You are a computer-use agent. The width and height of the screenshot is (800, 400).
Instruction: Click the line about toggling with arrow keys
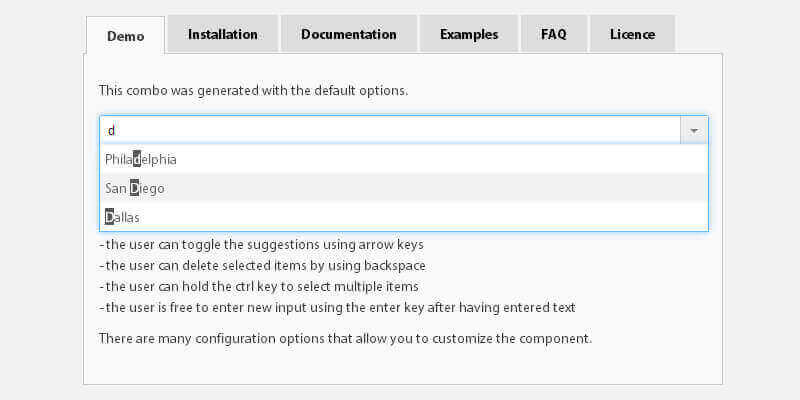coord(262,245)
